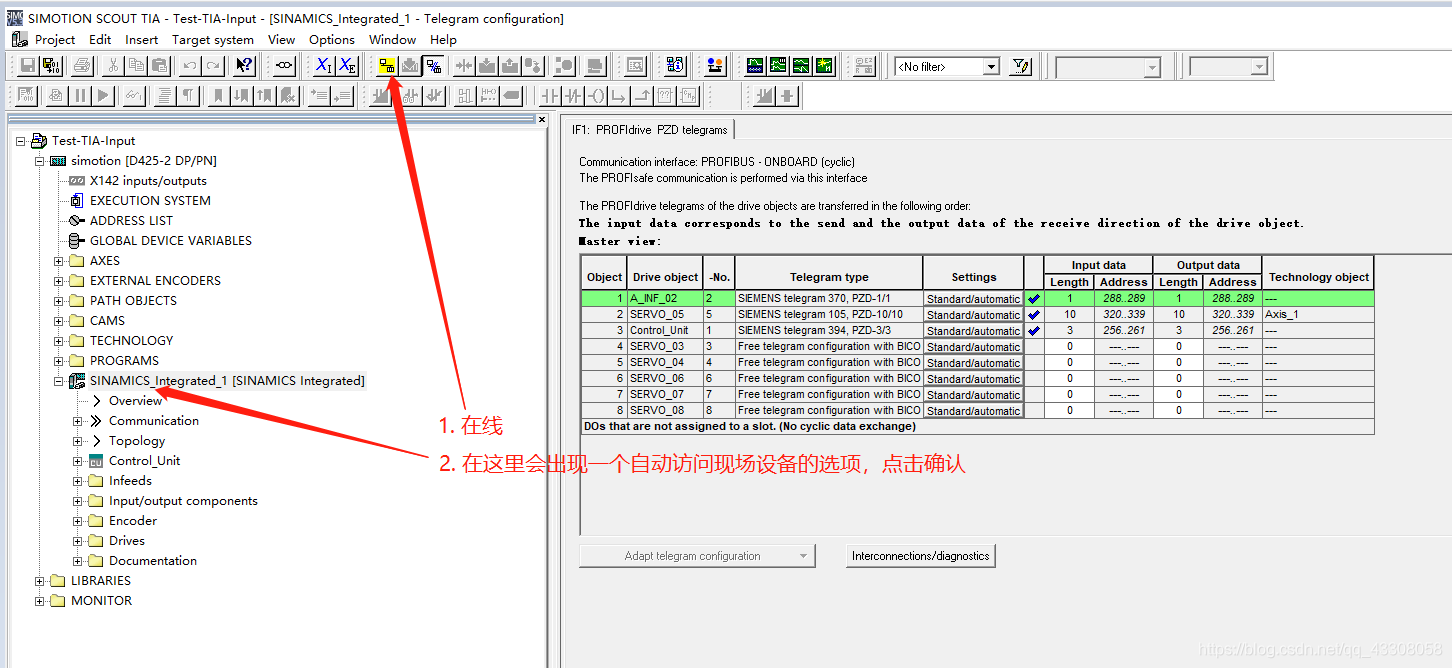Toggle the blue checkmark for Control_Unit row
The height and width of the screenshot is (668, 1452).
point(1034,330)
